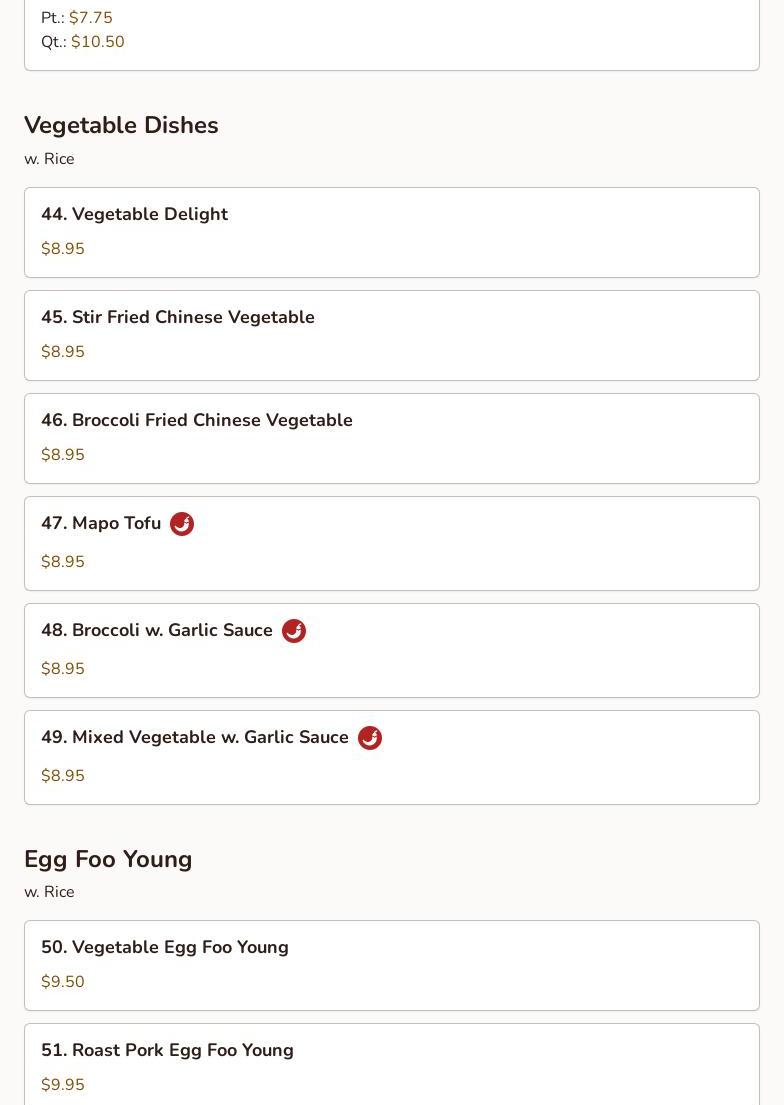Click the Qt. $10.50 price option
Screen dimensions: 784x1105
97,42
